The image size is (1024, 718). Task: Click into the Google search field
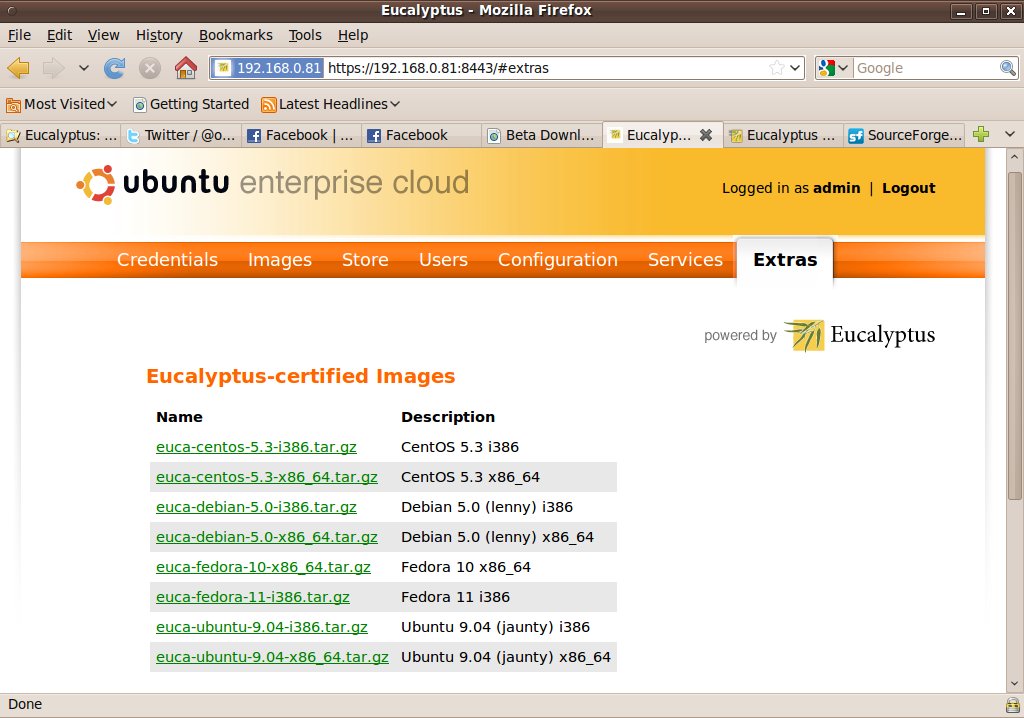point(925,68)
